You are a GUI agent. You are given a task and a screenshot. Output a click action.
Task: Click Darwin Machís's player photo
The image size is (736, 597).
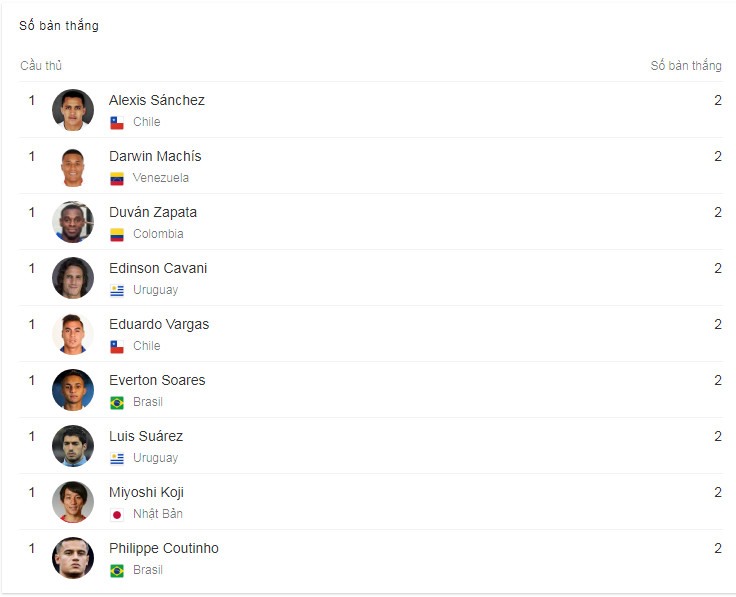[x=73, y=166]
